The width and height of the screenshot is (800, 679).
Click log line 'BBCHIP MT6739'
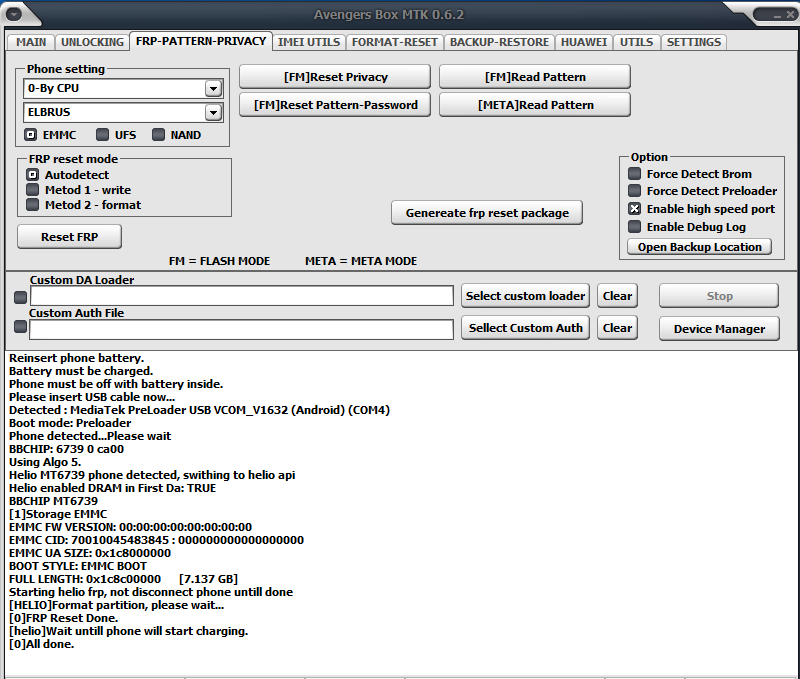click(54, 501)
